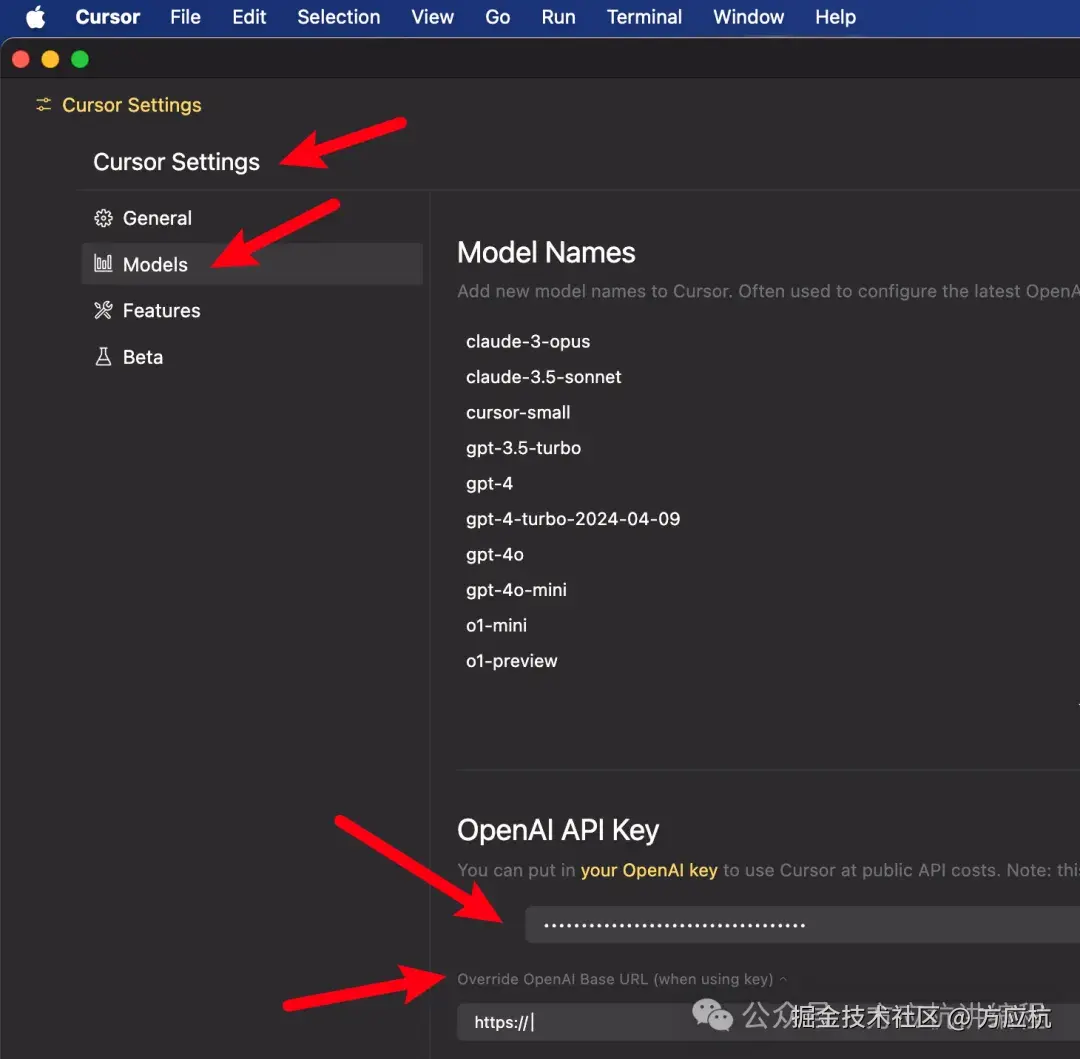Select the Models settings section
Viewport: 1080px width, 1059px height.
[252, 264]
